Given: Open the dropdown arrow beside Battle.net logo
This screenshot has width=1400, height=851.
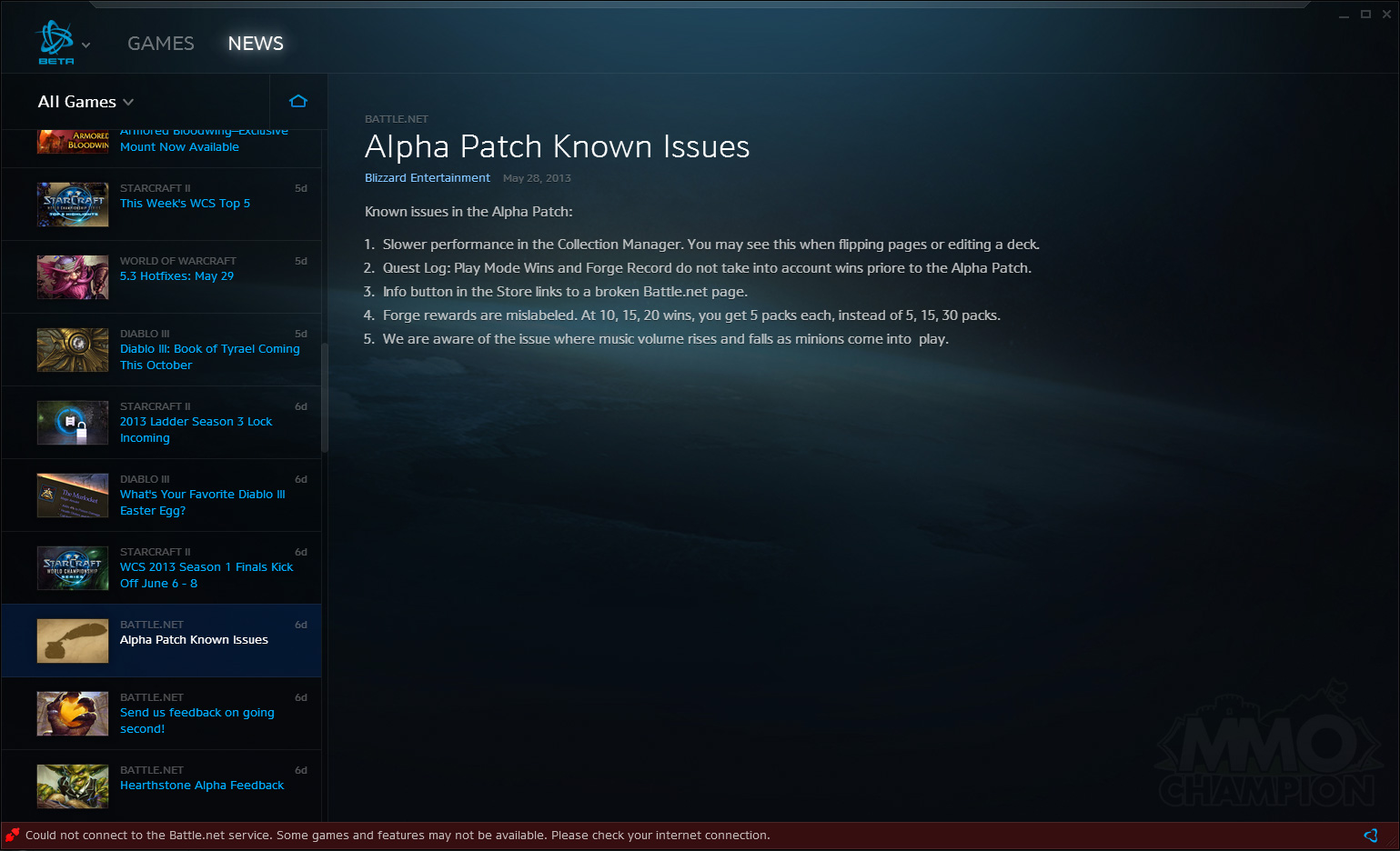Looking at the screenshot, I should pyautogui.click(x=86, y=45).
